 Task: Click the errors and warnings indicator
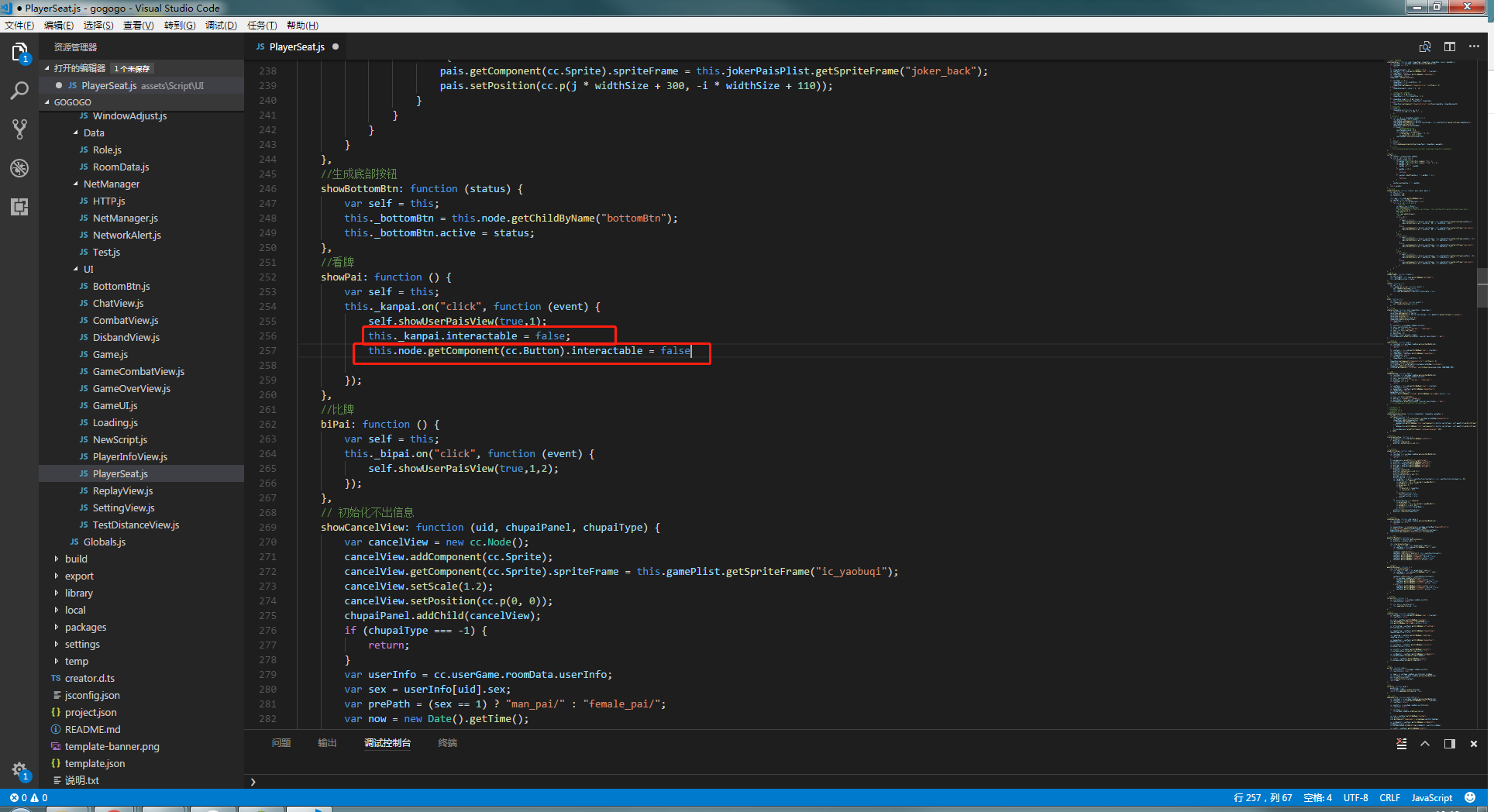29,797
